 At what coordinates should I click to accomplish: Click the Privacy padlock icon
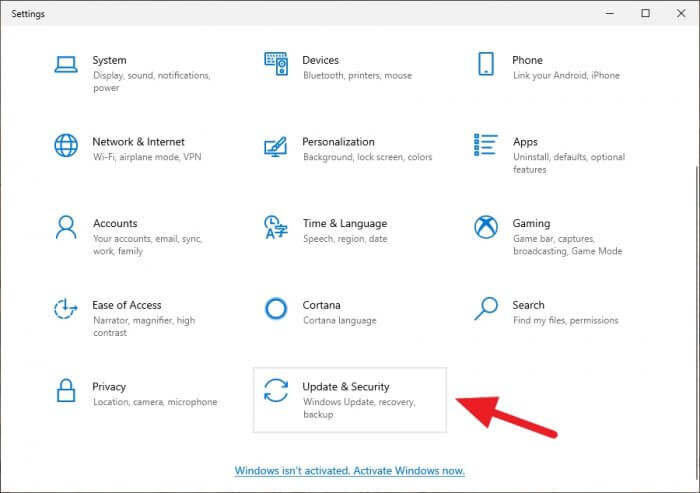66,390
